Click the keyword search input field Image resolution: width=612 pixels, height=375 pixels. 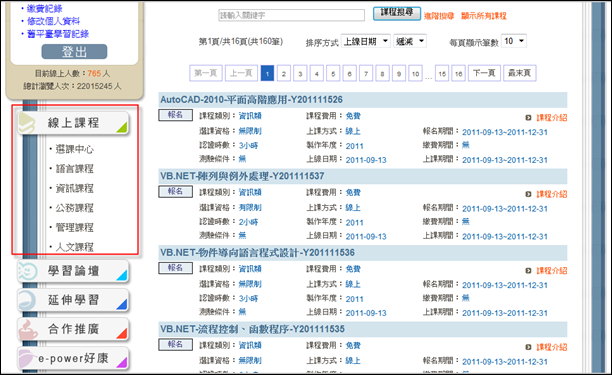coord(291,15)
